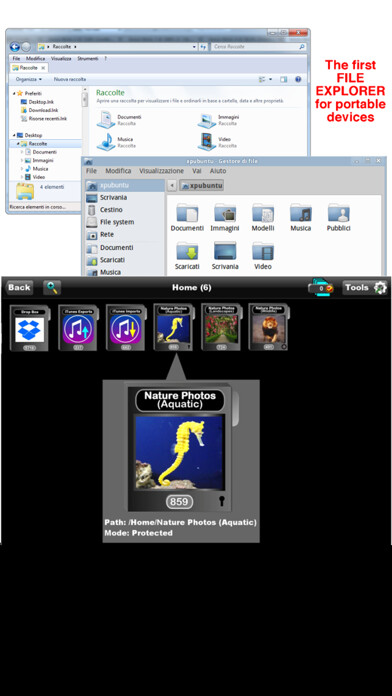Screen dimensions: 392x696
Task: Select Desktop.lnk under Preferiti
Action: click(37, 102)
